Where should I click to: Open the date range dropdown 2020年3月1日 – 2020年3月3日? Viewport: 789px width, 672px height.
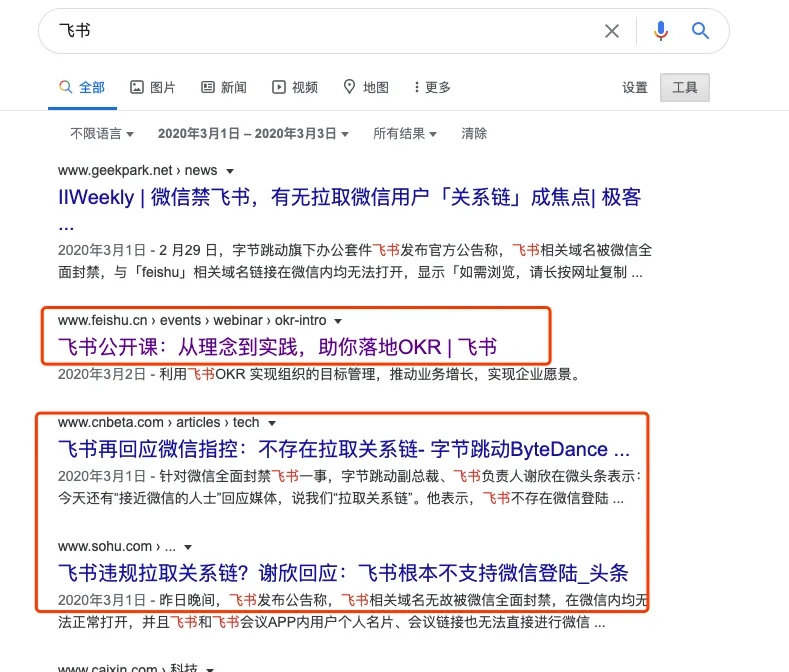[x=253, y=133]
